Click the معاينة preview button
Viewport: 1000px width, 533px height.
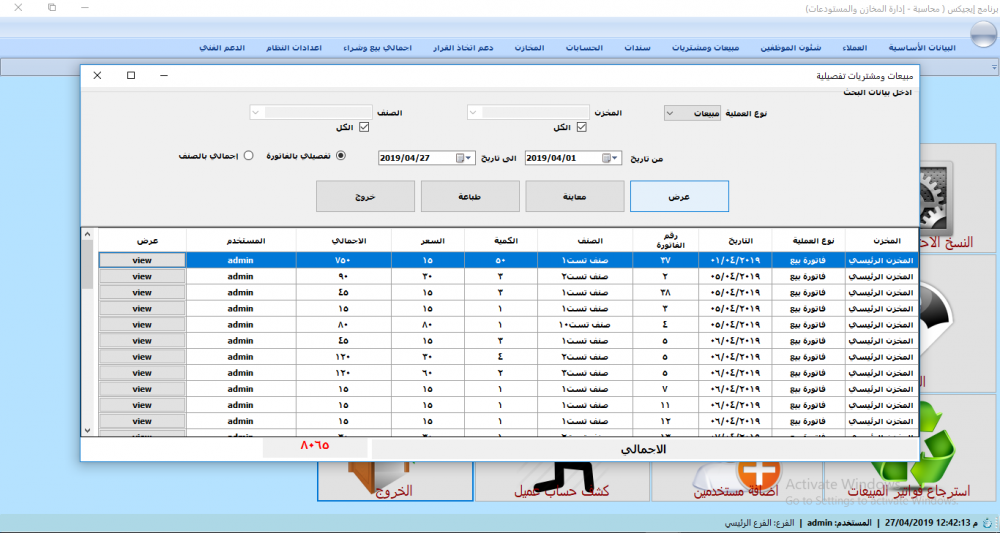point(575,196)
